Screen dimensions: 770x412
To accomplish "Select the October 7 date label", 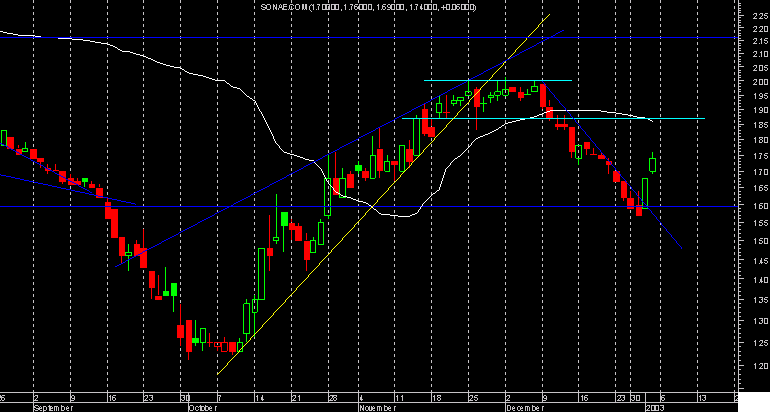I will 220,398.
